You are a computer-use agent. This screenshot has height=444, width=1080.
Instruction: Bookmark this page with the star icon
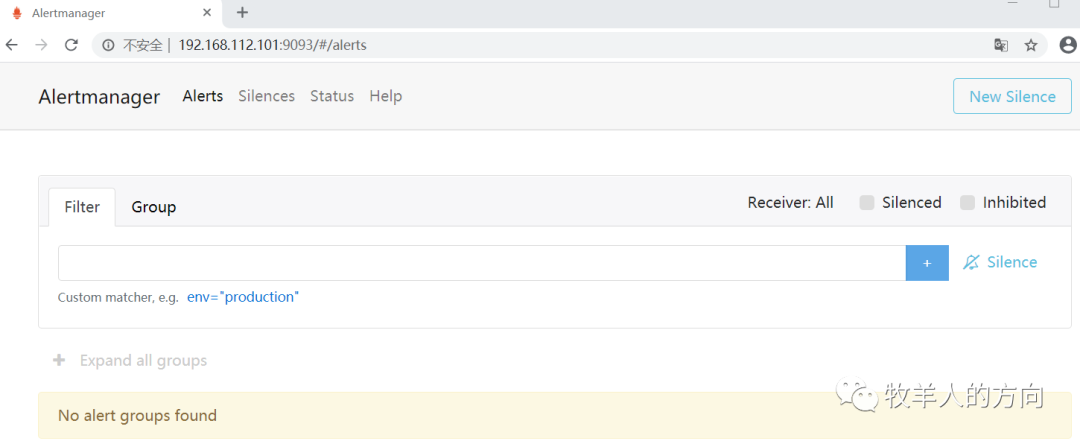(1030, 45)
